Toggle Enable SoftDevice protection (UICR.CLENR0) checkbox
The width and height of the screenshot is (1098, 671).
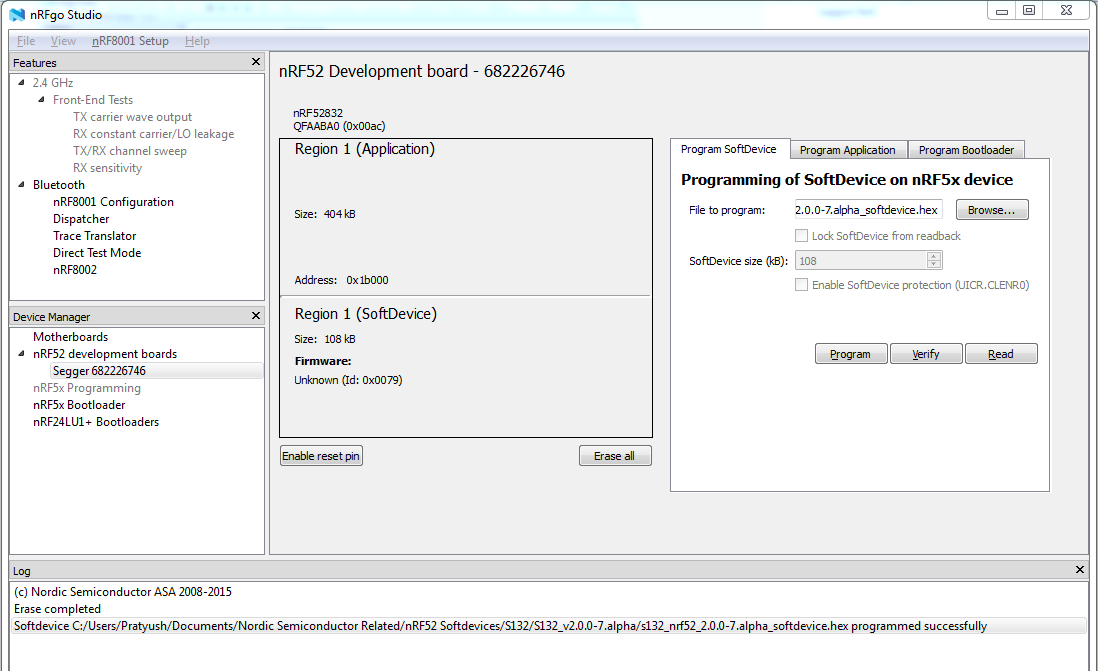[801, 284]
